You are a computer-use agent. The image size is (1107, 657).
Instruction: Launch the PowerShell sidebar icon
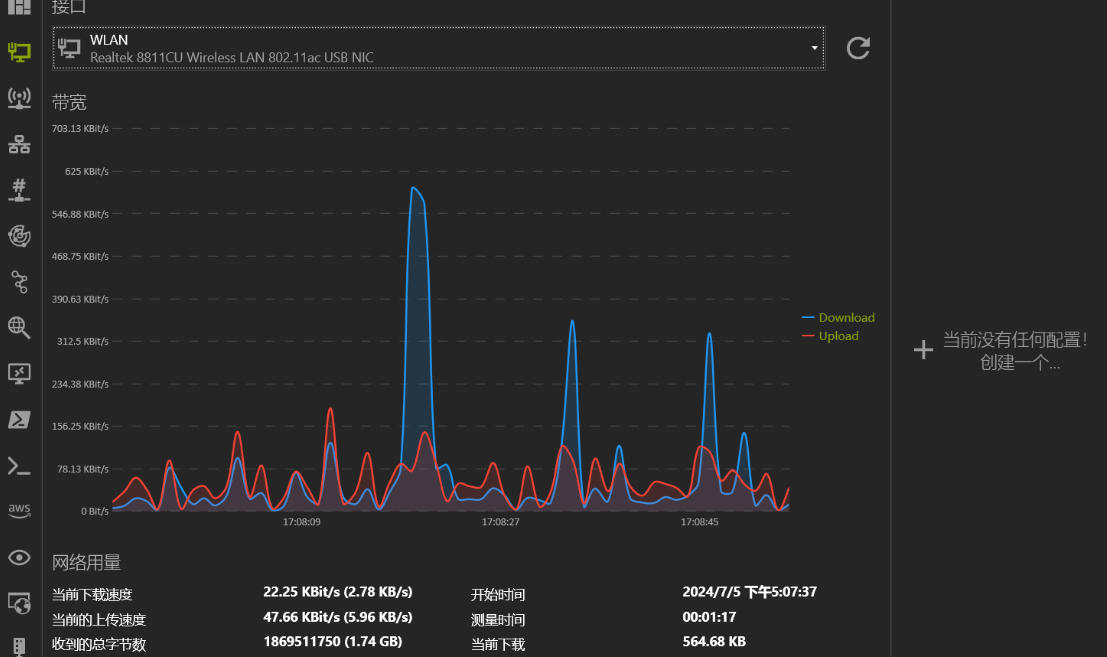point(19,419)
